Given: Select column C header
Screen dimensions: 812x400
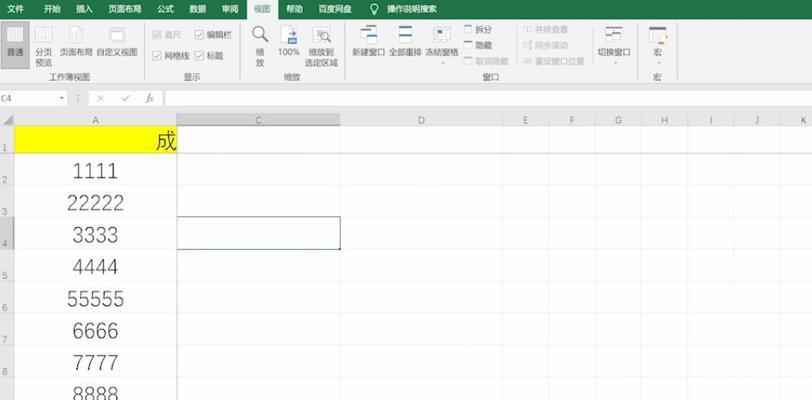Looking at the screenshot, I should click(x=258, y=120).
